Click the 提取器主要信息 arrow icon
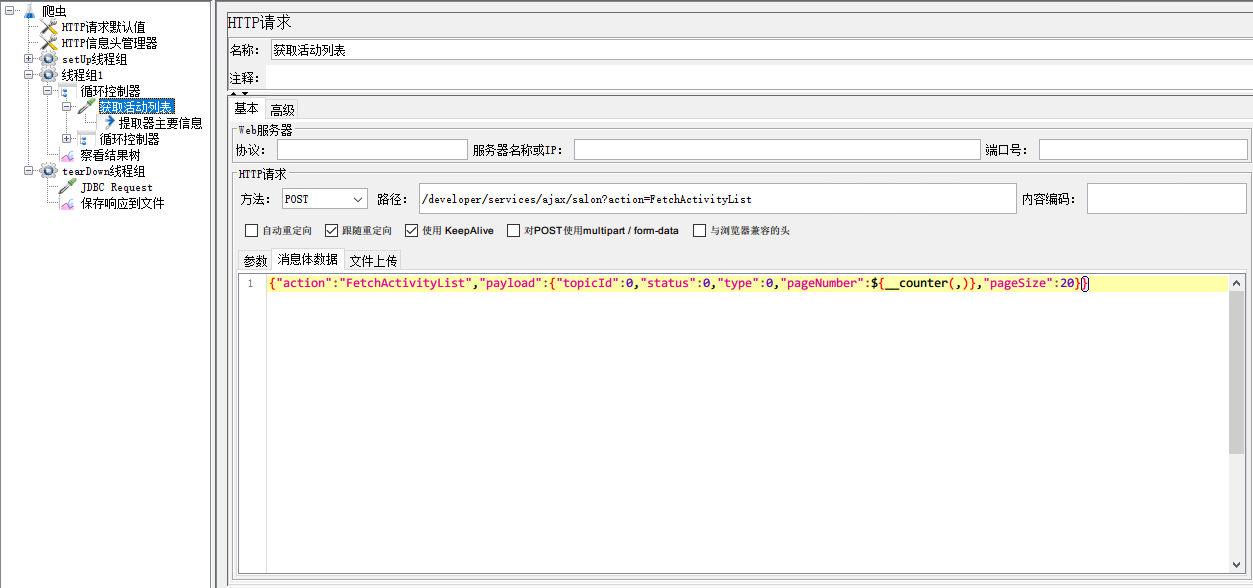1253x588 pixels. pyautogui.click(x=108, y=123)
